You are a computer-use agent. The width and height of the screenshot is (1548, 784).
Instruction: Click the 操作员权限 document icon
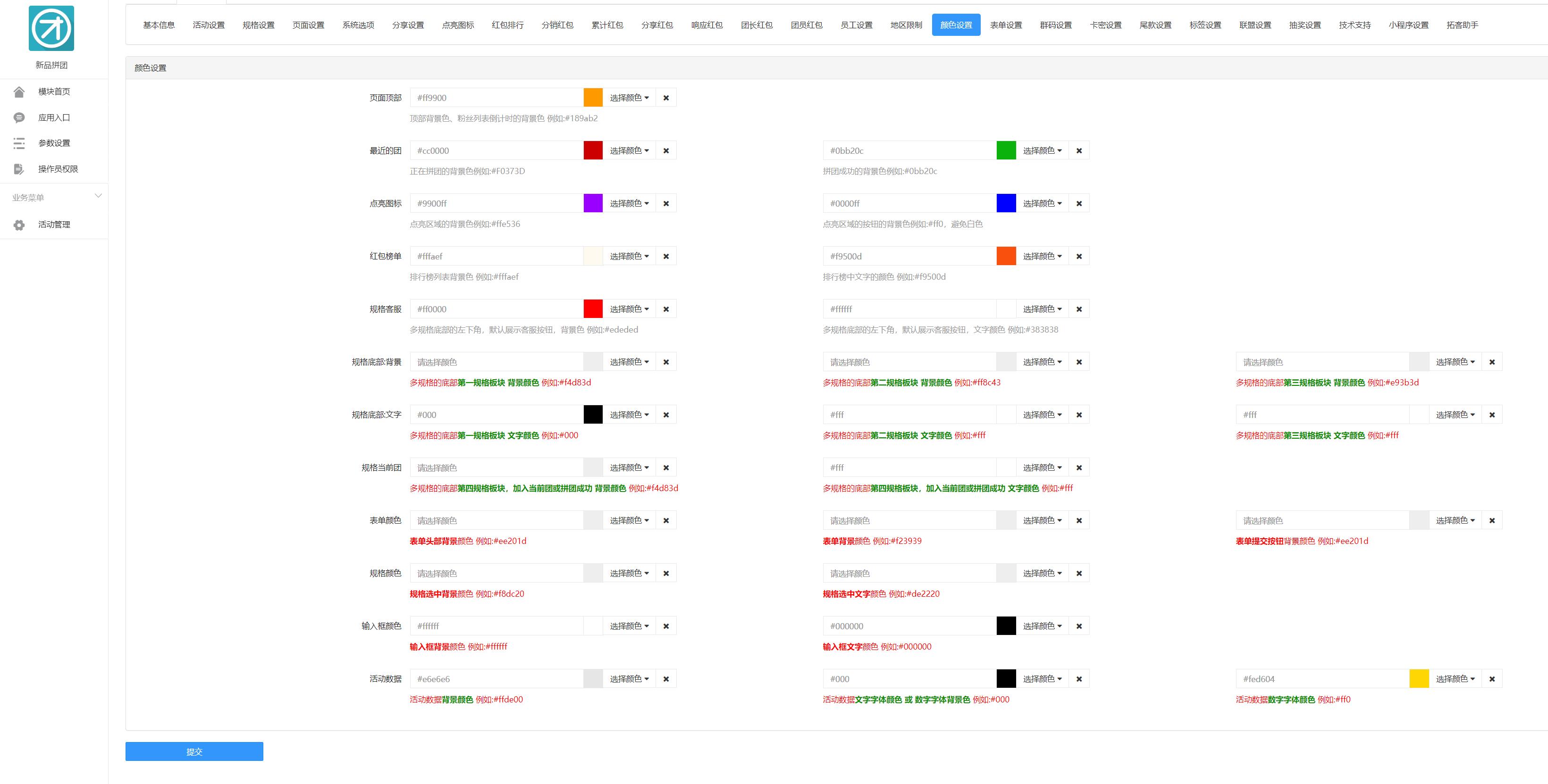(x=19, y=169)
